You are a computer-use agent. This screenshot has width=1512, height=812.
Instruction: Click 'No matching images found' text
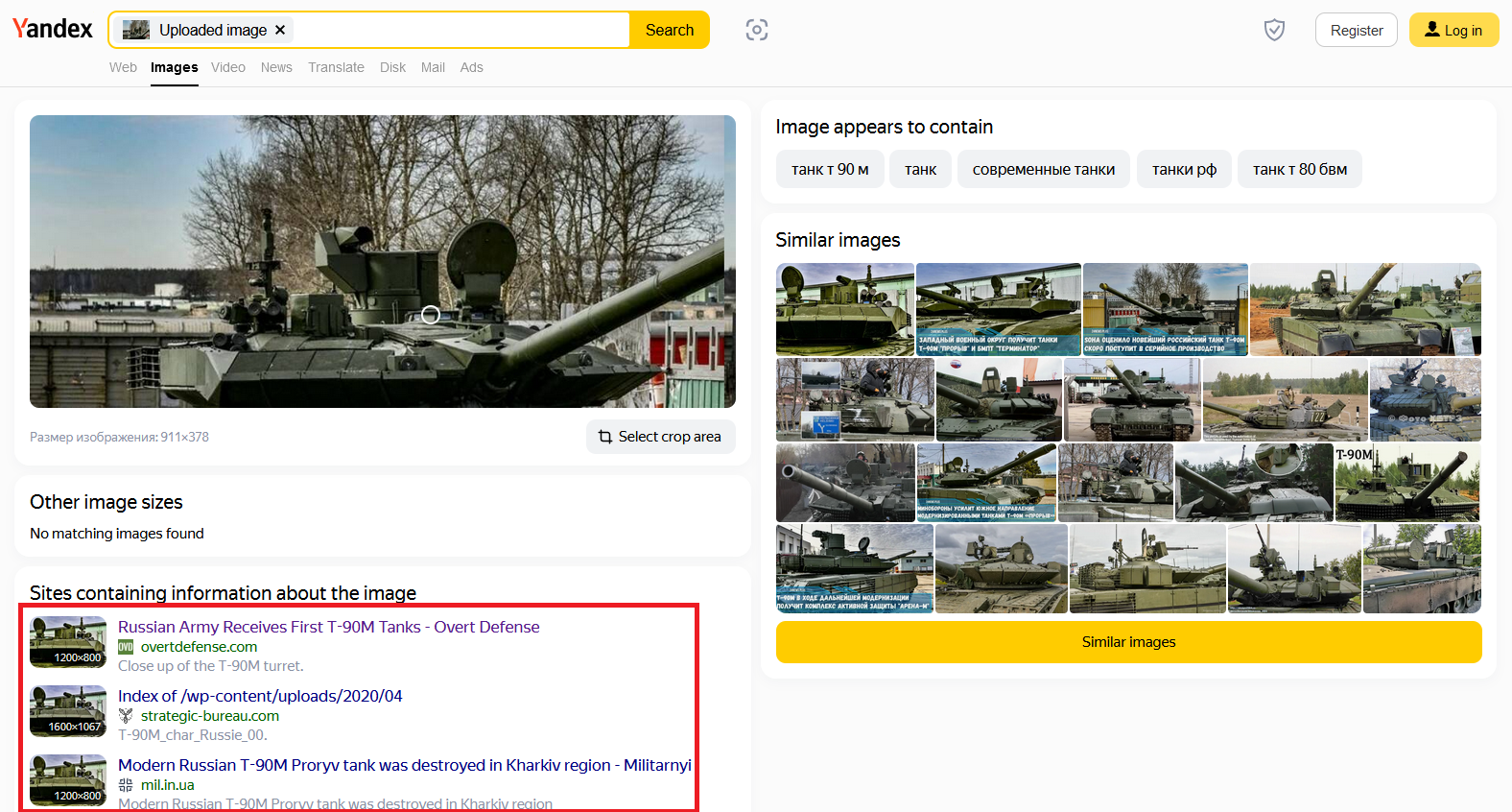(x=117, y=534)
